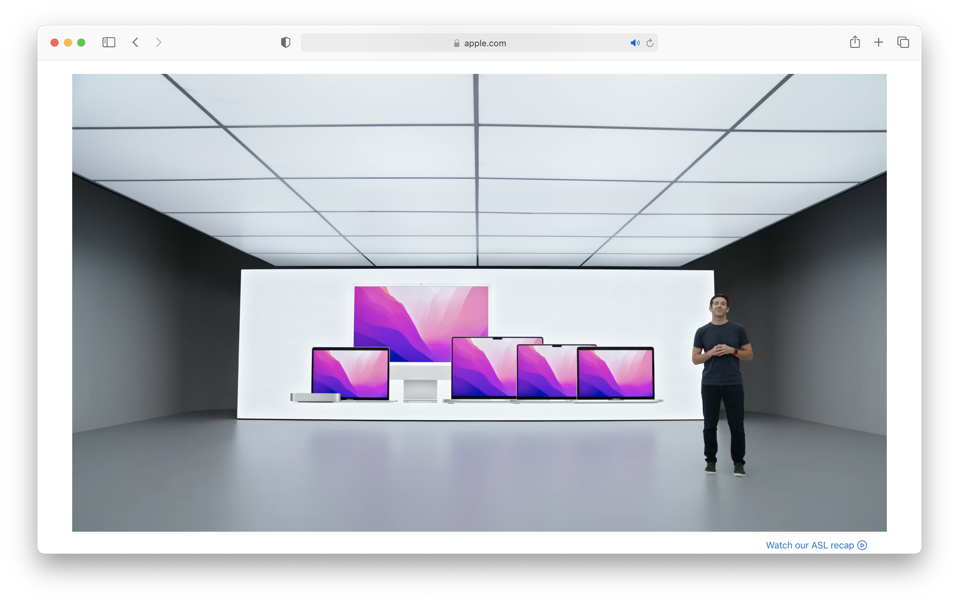The image size is (959, 603).
Task: Mute the tab audio speaker icon
Action: (x=634, y=43)
